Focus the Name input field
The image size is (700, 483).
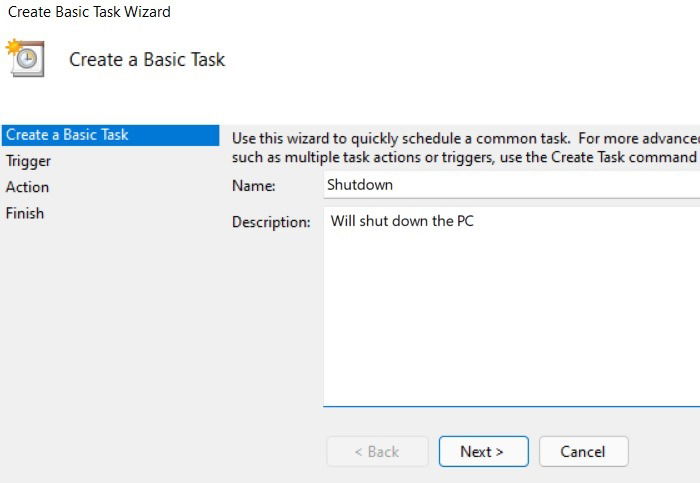pyautogui.click(x=512, y=185)
